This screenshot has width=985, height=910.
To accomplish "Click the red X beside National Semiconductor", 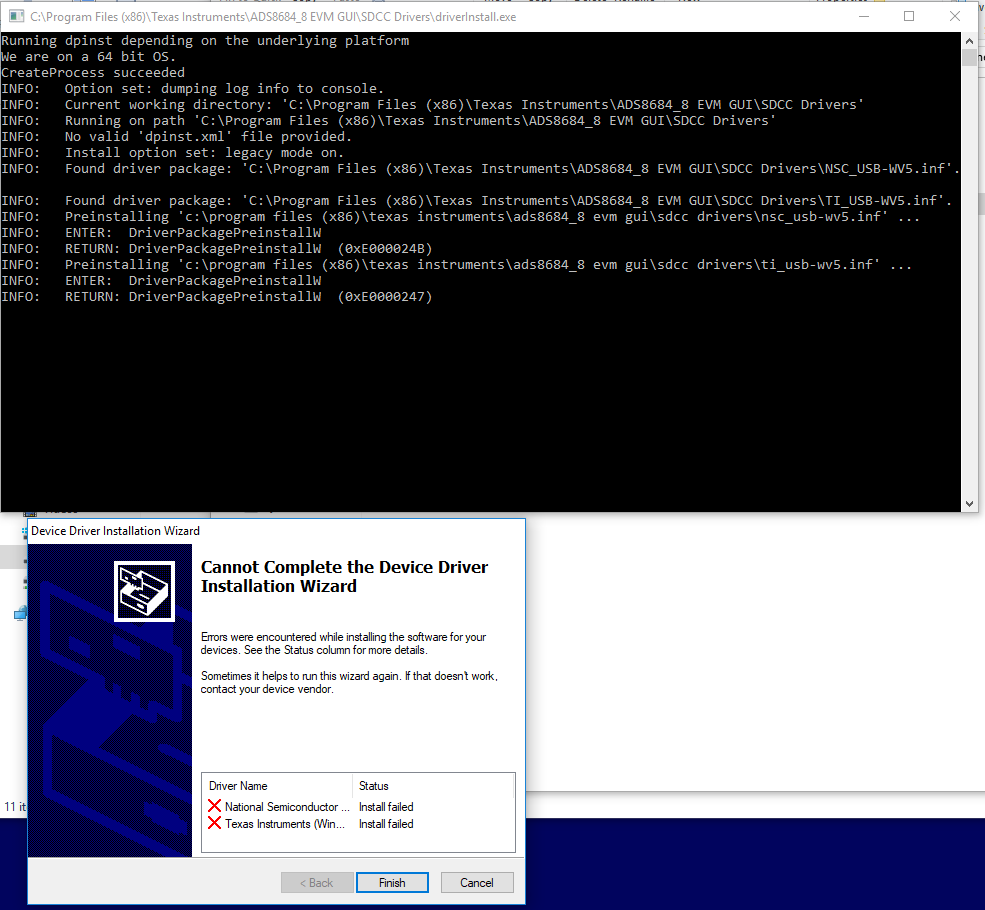I will (214, 806).
